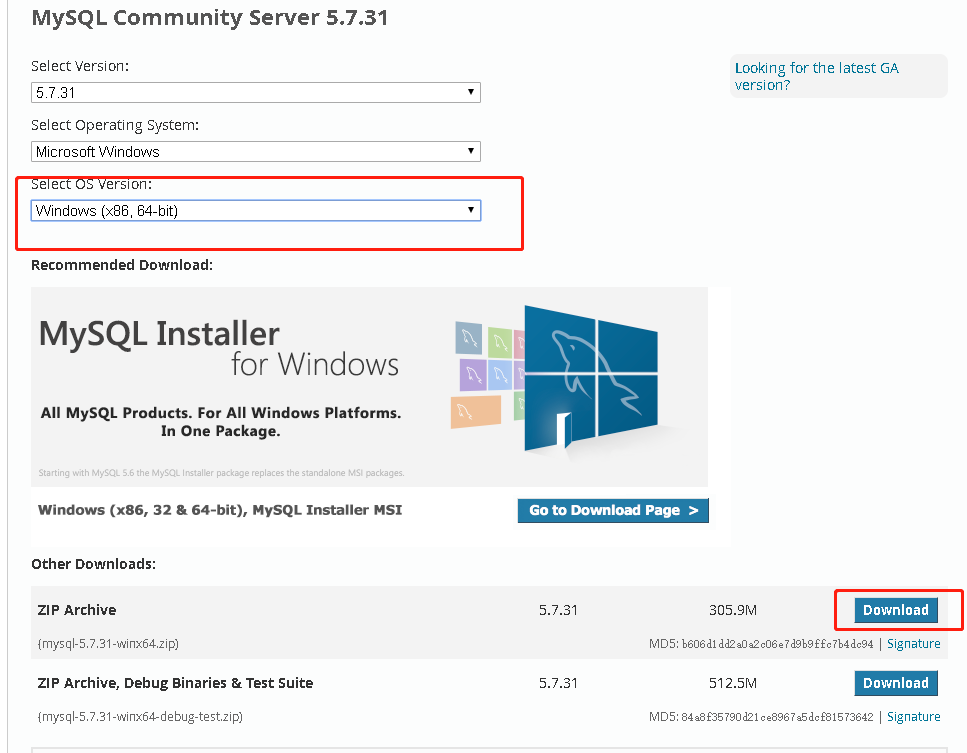The width and height of the screenshot is (967, 753).
Task: Click the 'ZIP Archive' title of the first download row
Action: (76, 611)
